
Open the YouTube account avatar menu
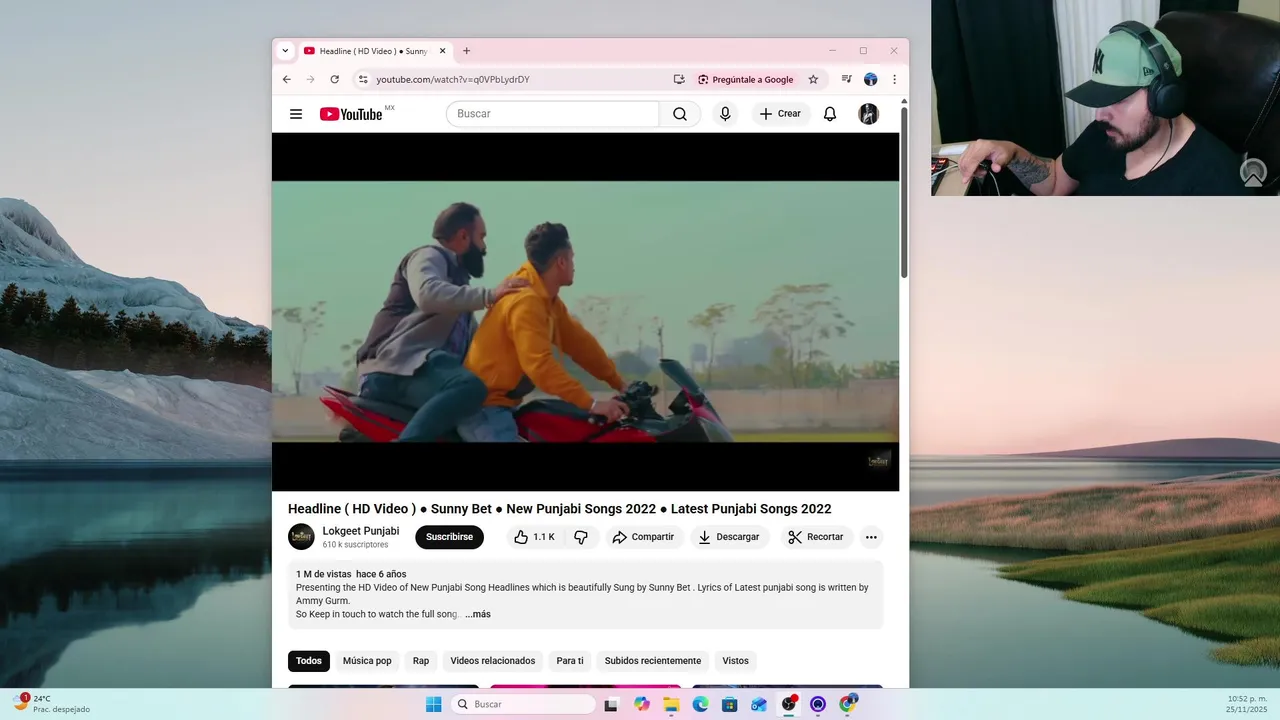tap(869, 114)
